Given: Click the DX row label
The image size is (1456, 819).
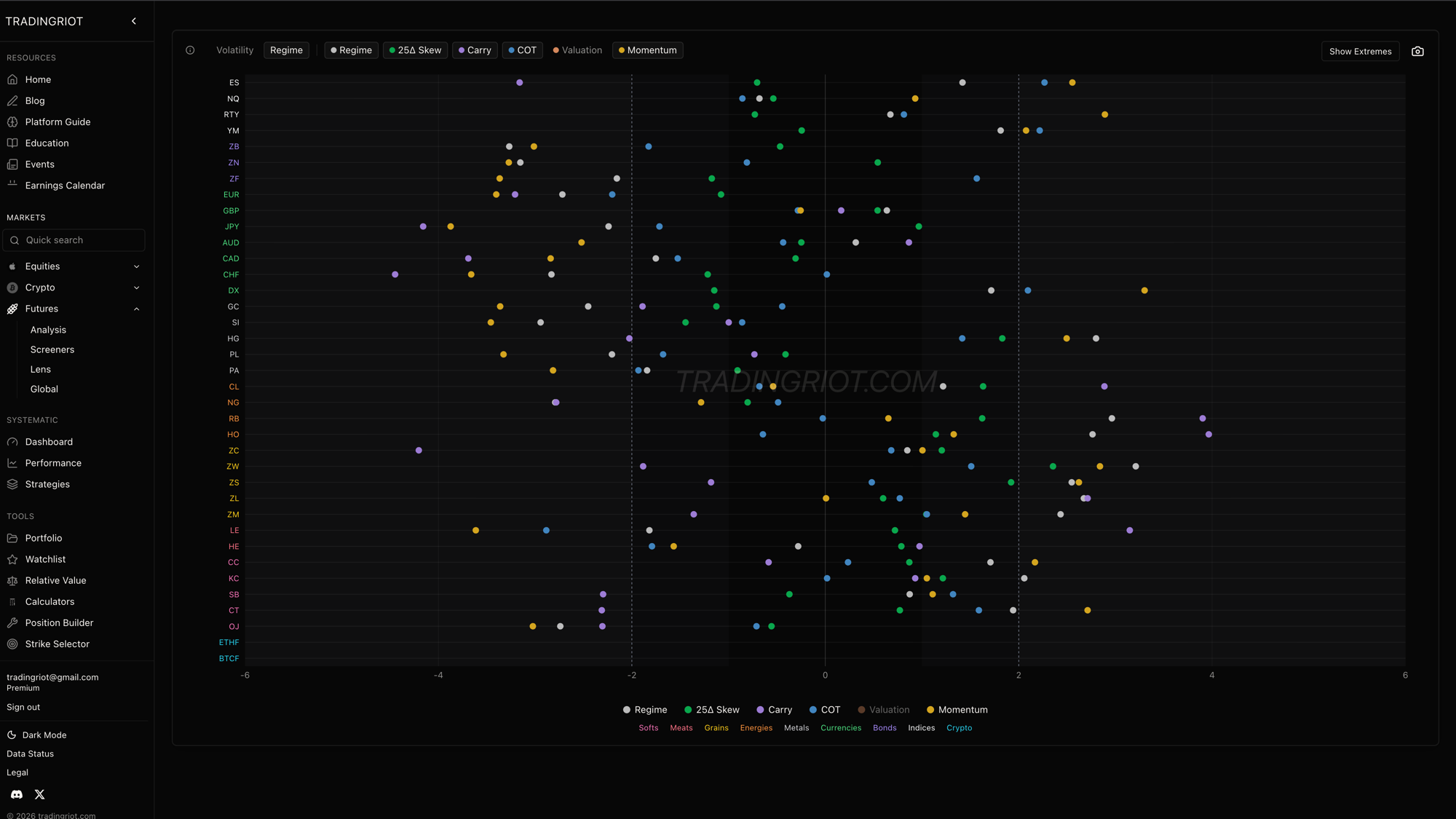Looking at the screenshot, I should pyautogui.click(x=233, y=290).
